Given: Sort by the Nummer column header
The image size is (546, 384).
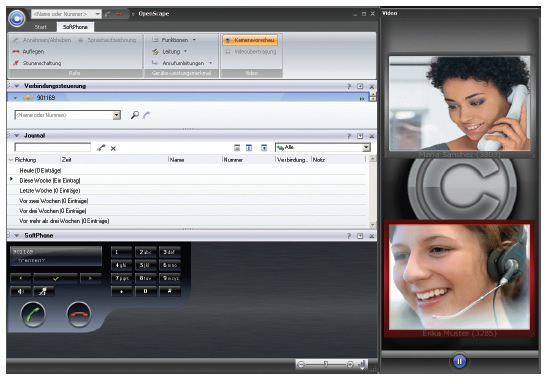Looking at the screenshot, I should pyautogui.click(x=233, y=159).
